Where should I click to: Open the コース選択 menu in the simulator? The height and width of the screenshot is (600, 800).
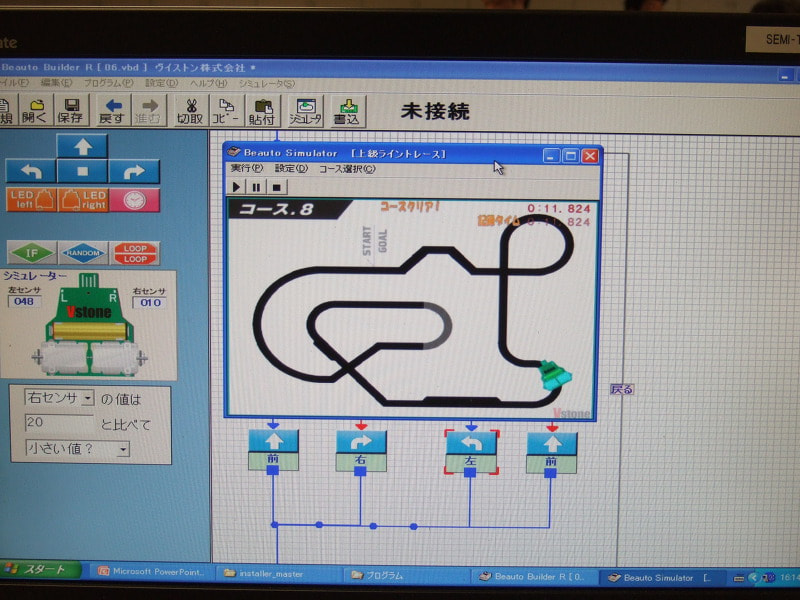pyautogui.click(x=347, y=169)
